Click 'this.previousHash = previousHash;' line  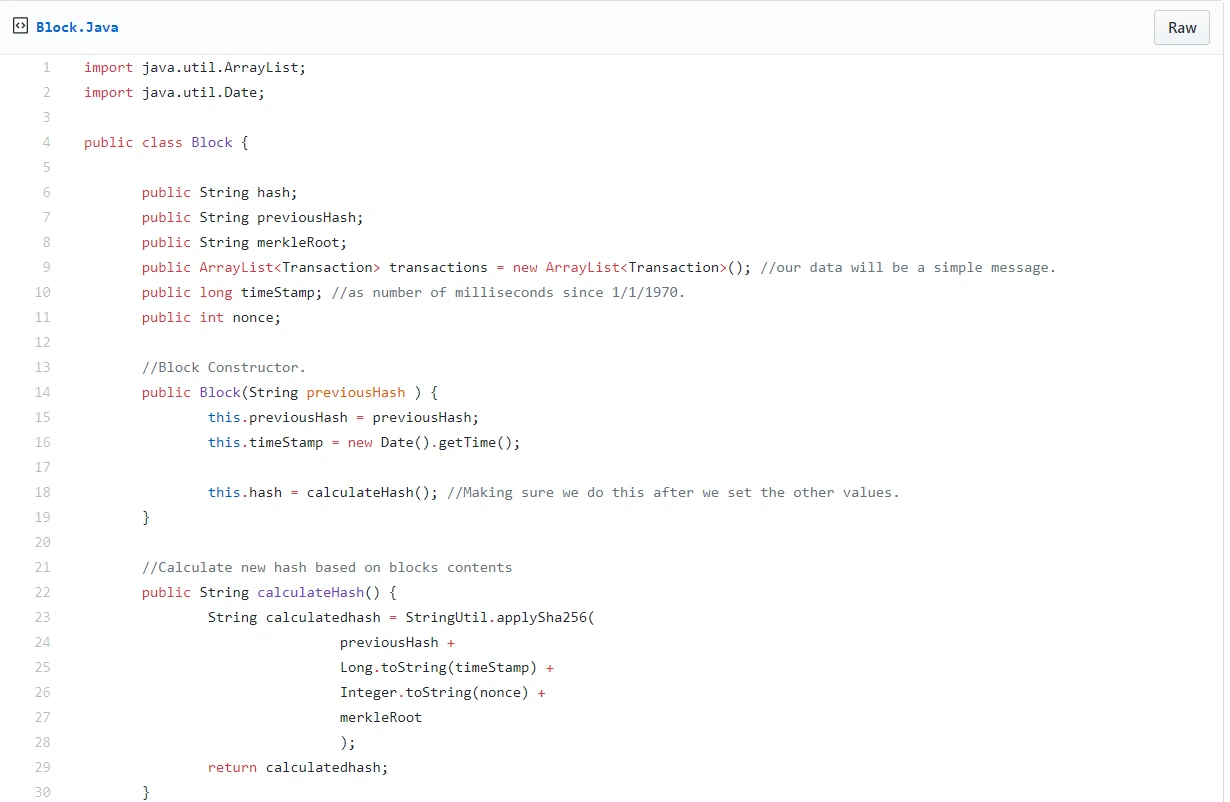pos(344,418)
